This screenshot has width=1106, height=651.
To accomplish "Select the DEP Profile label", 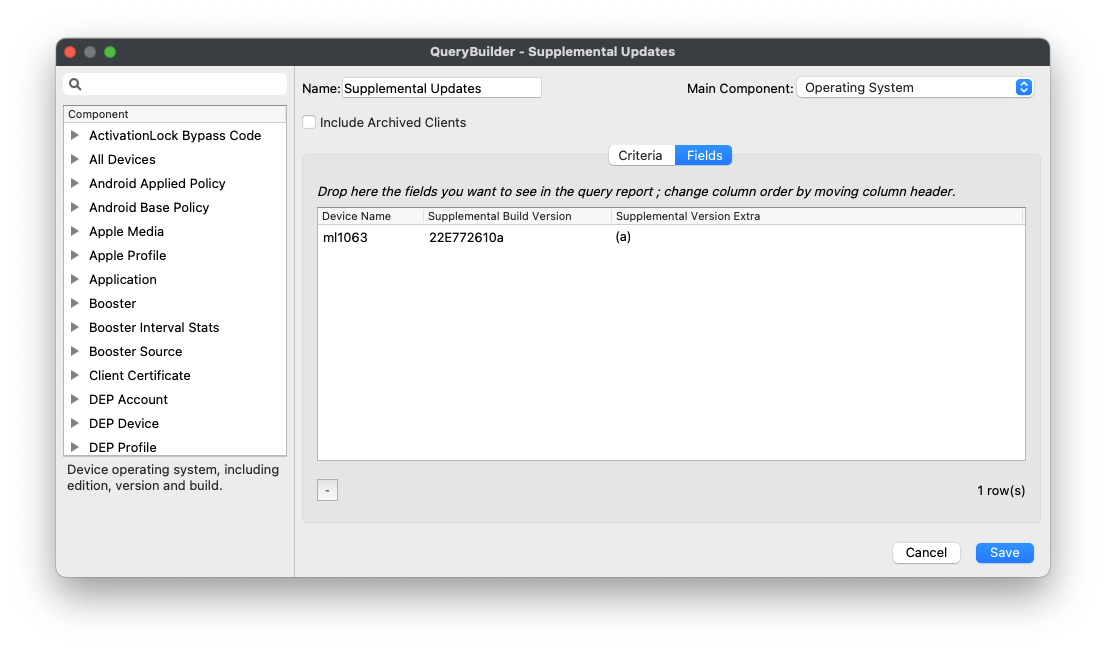I will pyautogui.click(x=123, y=447).
